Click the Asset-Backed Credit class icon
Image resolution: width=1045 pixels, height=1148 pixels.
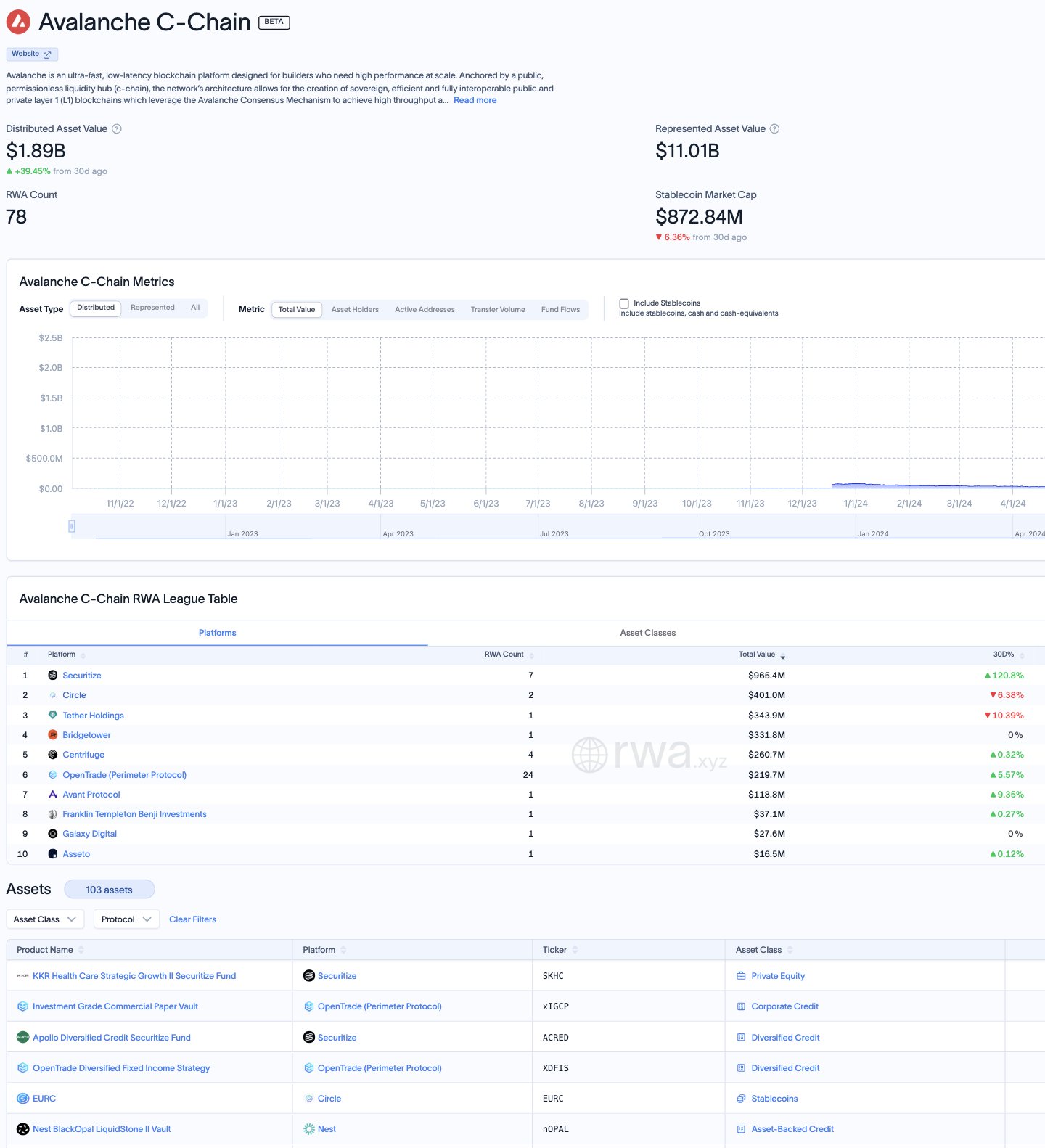pos(741,1129)
